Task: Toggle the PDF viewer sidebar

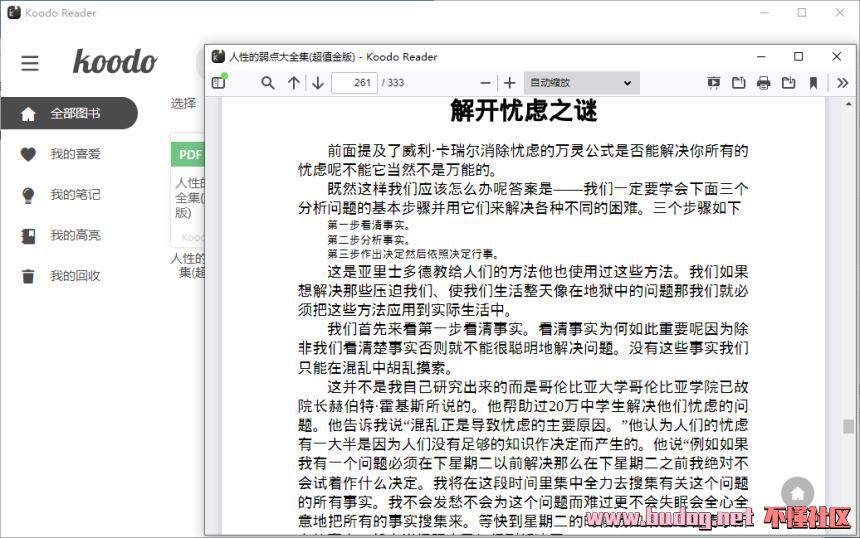Action: (219, 83)
